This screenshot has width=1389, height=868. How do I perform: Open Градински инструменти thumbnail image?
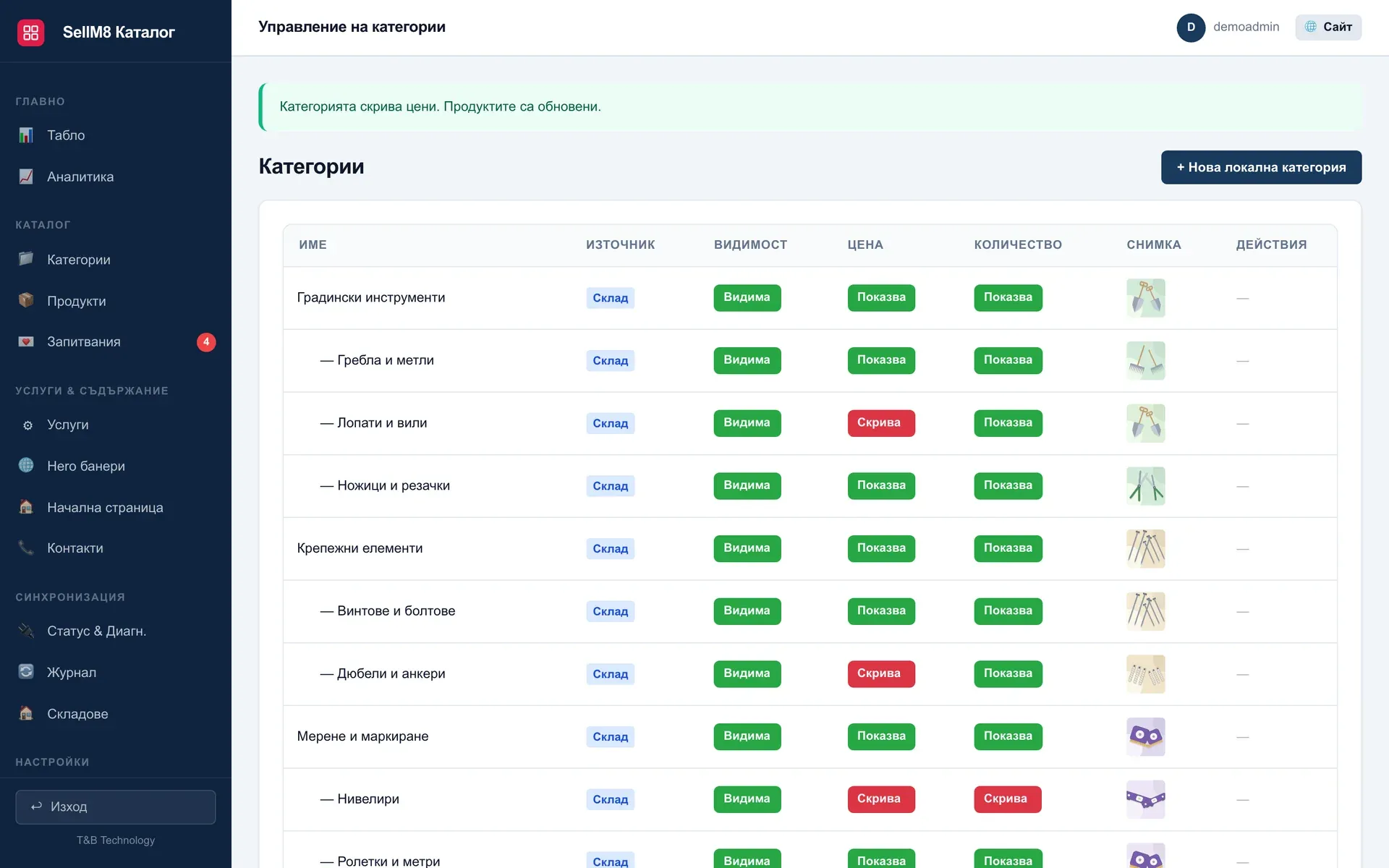point(1145,298)
